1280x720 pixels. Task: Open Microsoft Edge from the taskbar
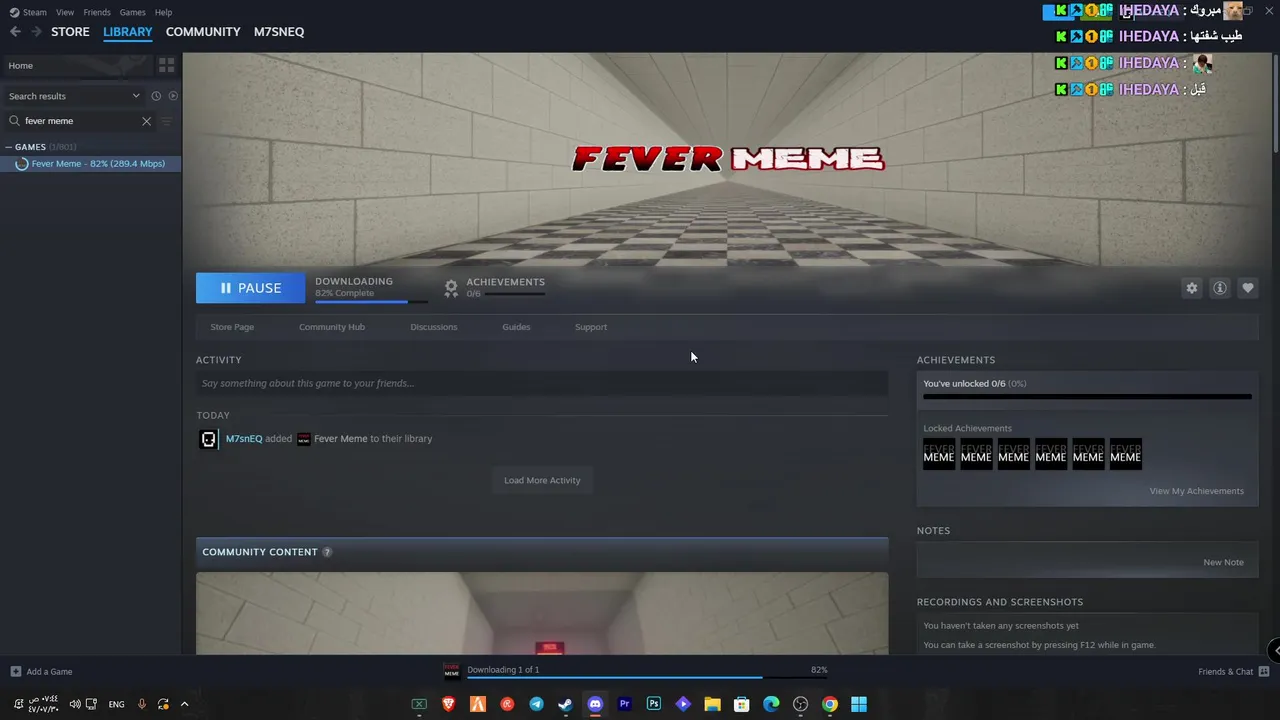tap(771, 704)
